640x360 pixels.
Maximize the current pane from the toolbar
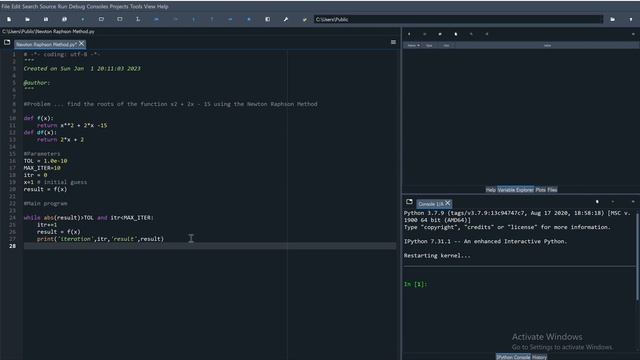pos(267,19)
